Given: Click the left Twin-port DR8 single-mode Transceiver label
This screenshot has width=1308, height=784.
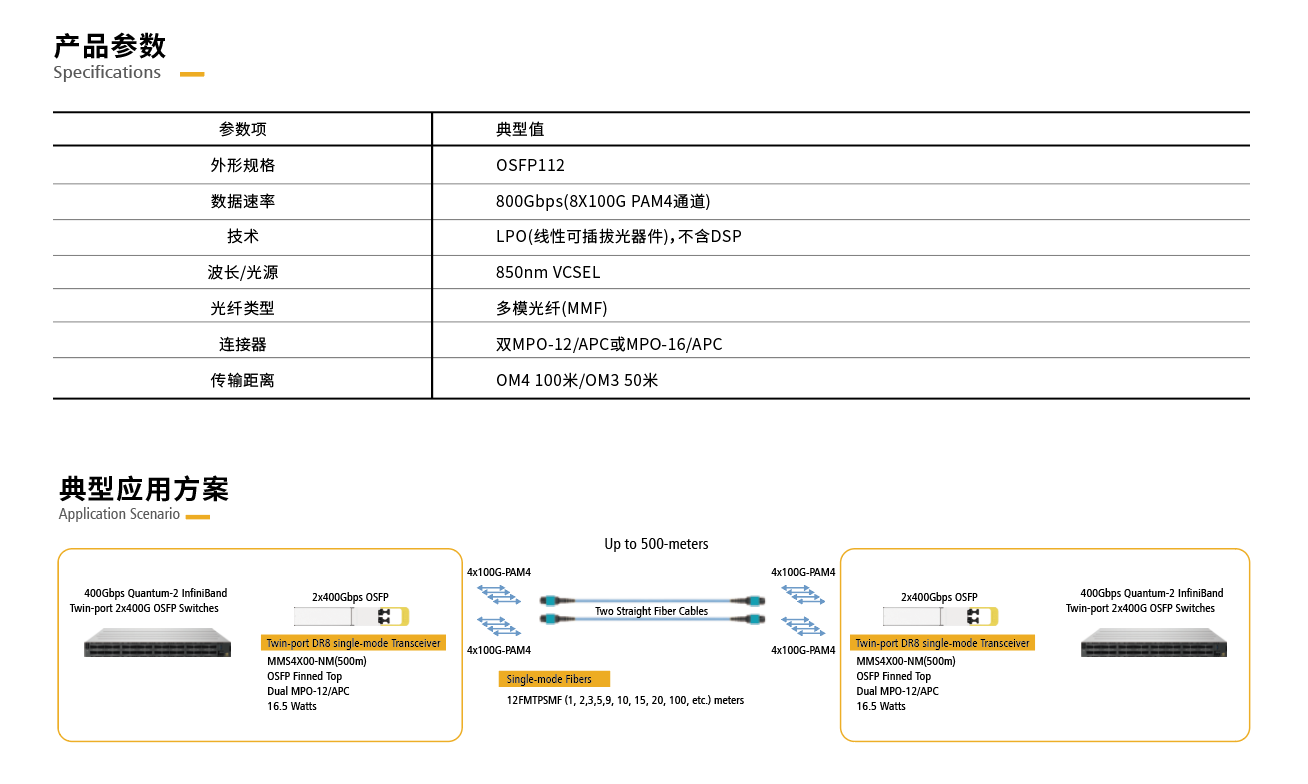Looking at the screenshot, I should (x=353, y=643).
